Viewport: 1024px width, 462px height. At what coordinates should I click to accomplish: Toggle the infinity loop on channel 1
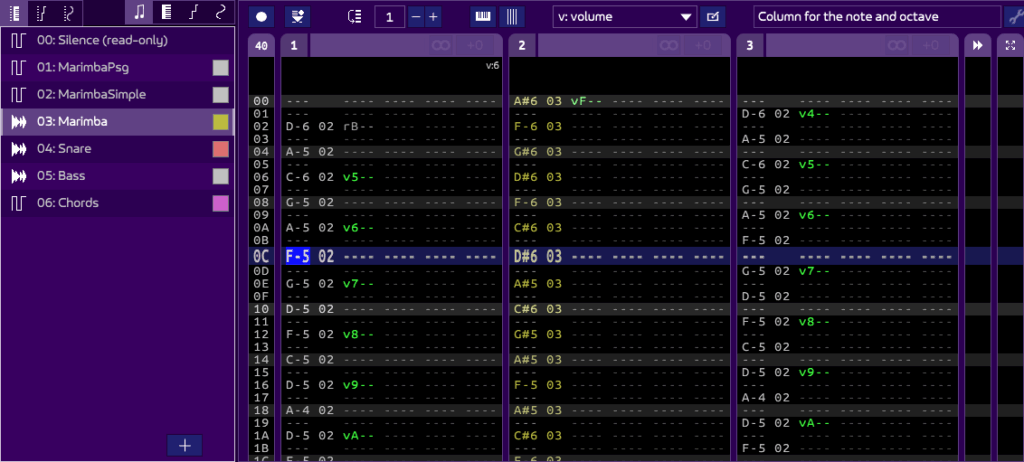tap(441, 45)
